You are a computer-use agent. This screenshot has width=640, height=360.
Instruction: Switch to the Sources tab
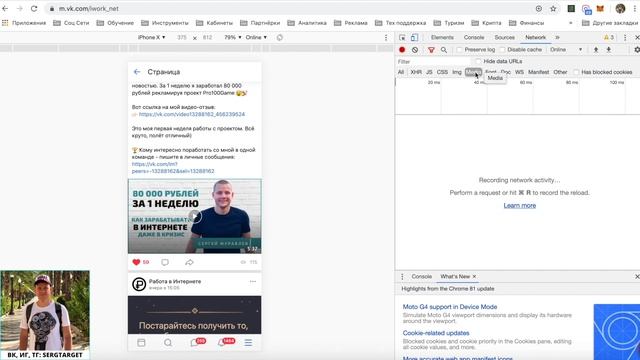point(504,38)
